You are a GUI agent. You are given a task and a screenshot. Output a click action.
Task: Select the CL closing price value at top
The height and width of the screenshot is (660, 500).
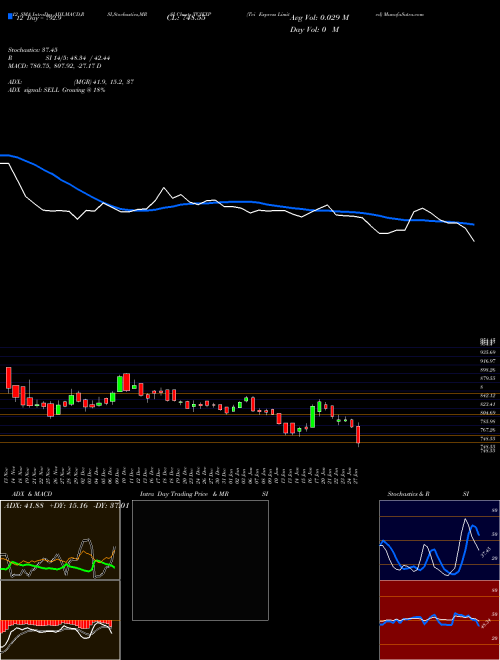point(186,18)
